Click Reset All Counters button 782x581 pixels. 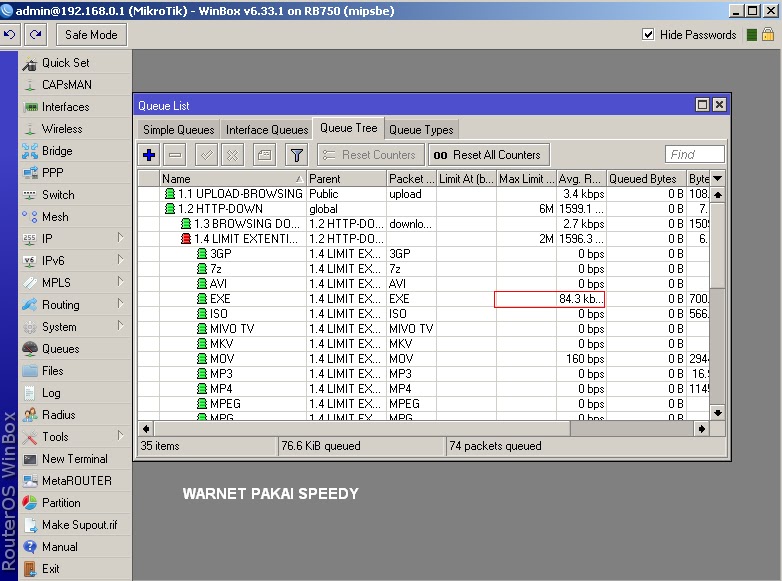(489, 155)
